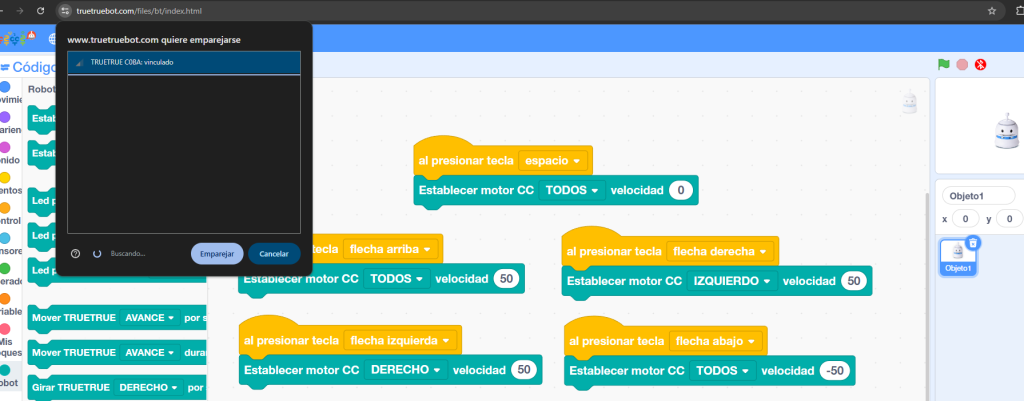Open TODOS dropdown in the velocidad -50 block
1024x401 pixels.
722,370
